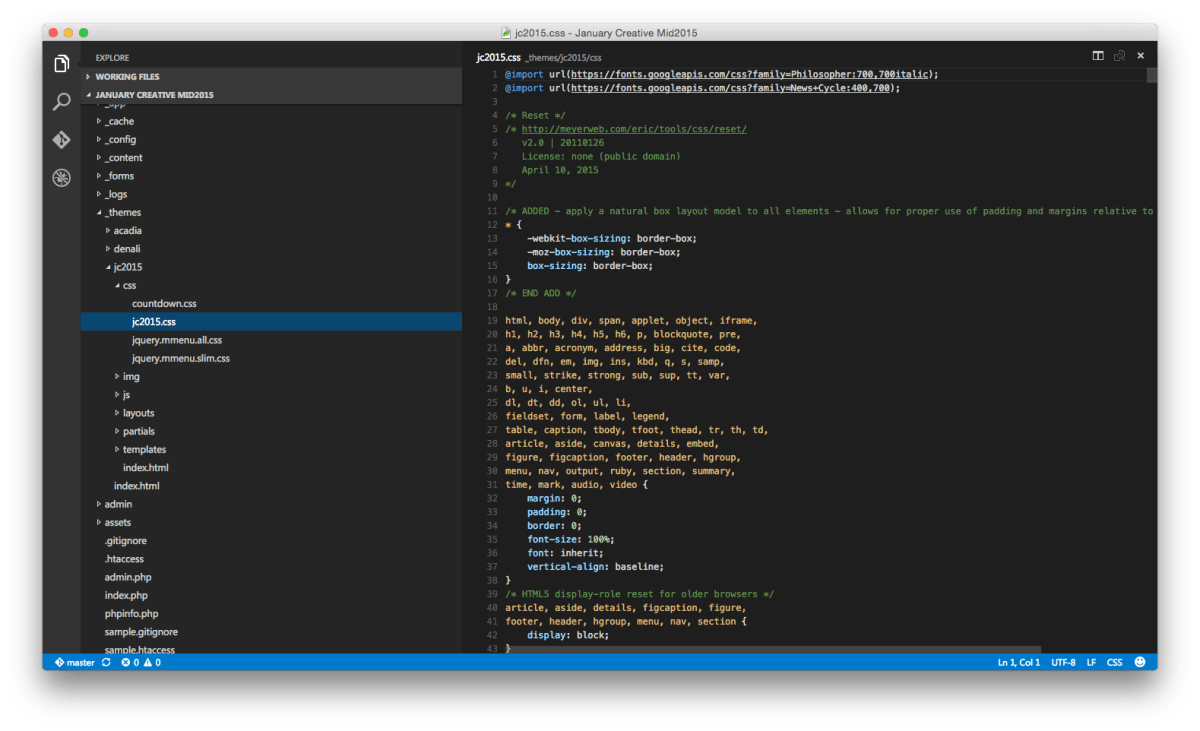Screen dimensions: 1200x731
Task: Open the Explorer view in the activity bar
Action: pos(61,63)
